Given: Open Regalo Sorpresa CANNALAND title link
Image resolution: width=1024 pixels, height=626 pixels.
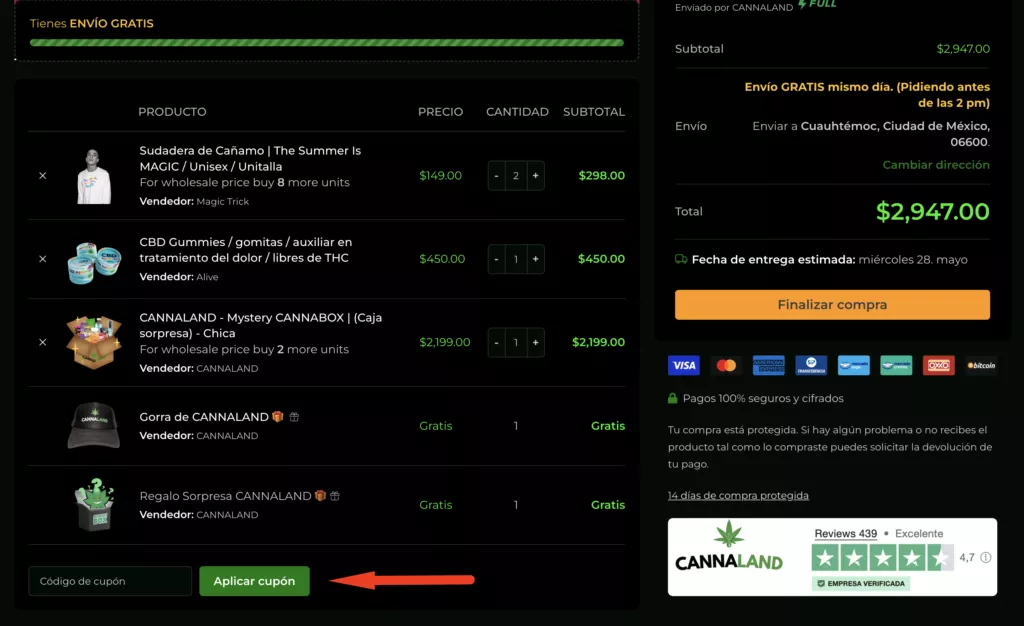Looking at the screenshot, I should pos(225,496).
